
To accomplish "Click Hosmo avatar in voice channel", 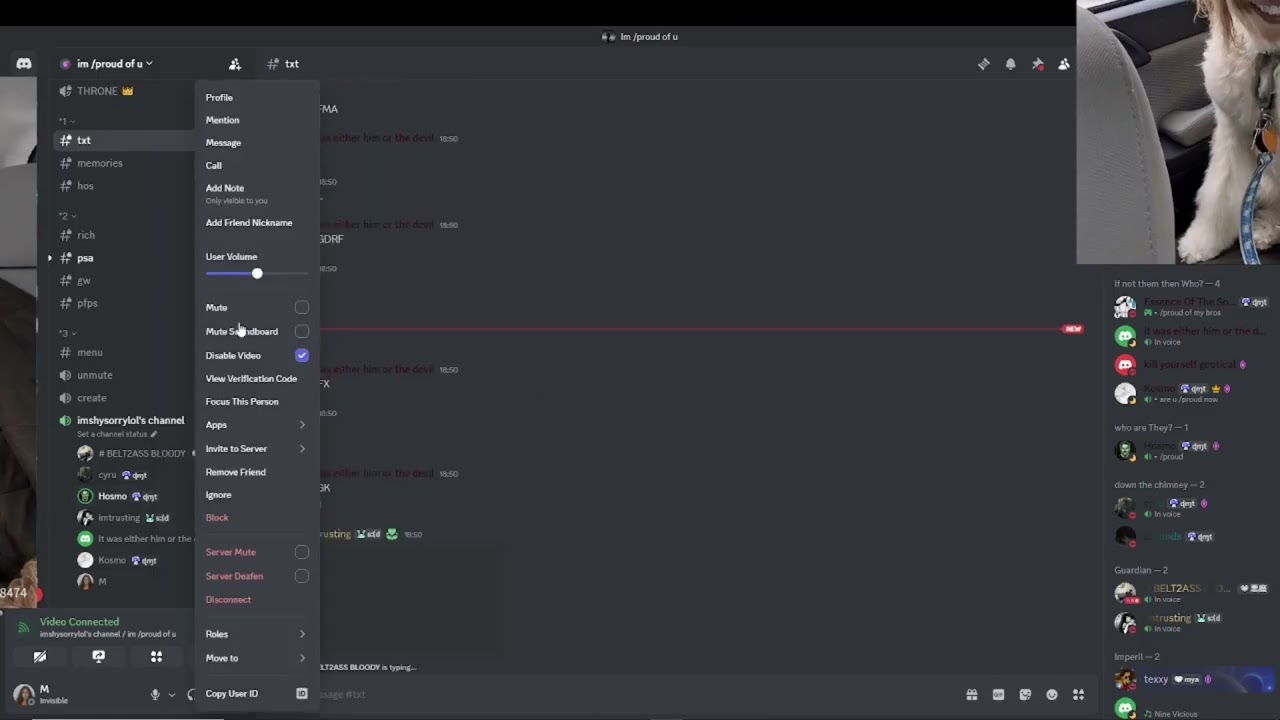I will click(x=85, y=496).
